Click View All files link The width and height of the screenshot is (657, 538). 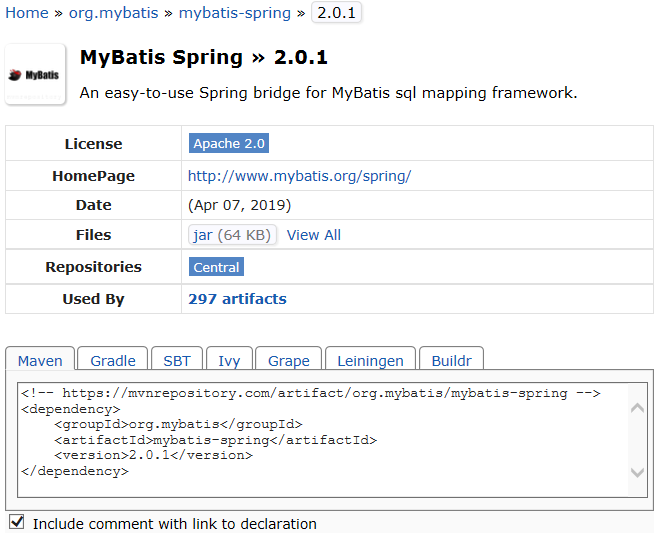pos(314,235)
